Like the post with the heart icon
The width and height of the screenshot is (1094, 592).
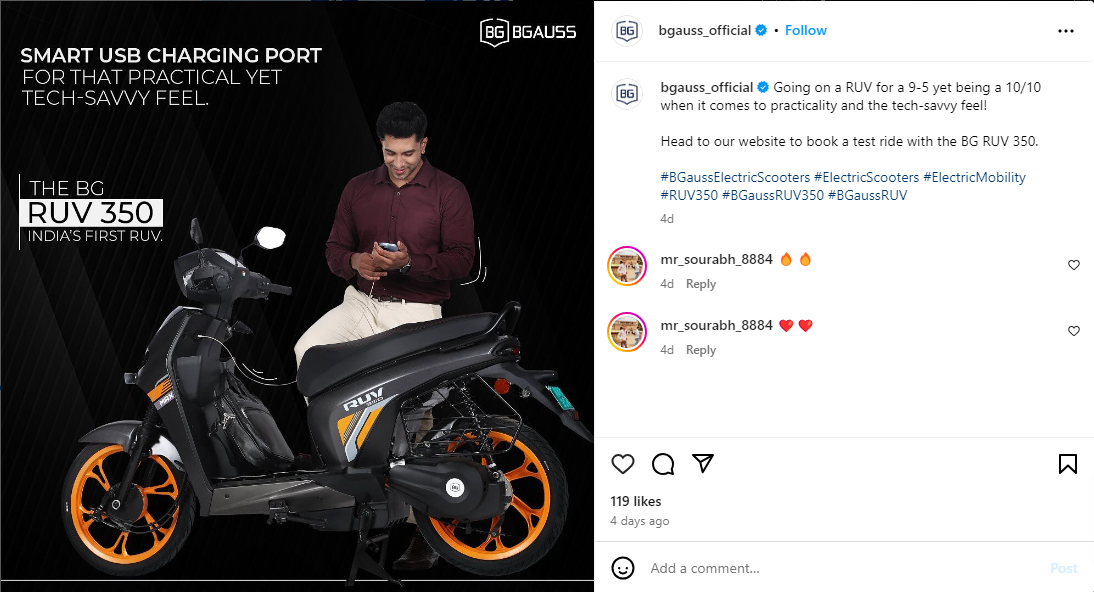(x=623, y=464)
